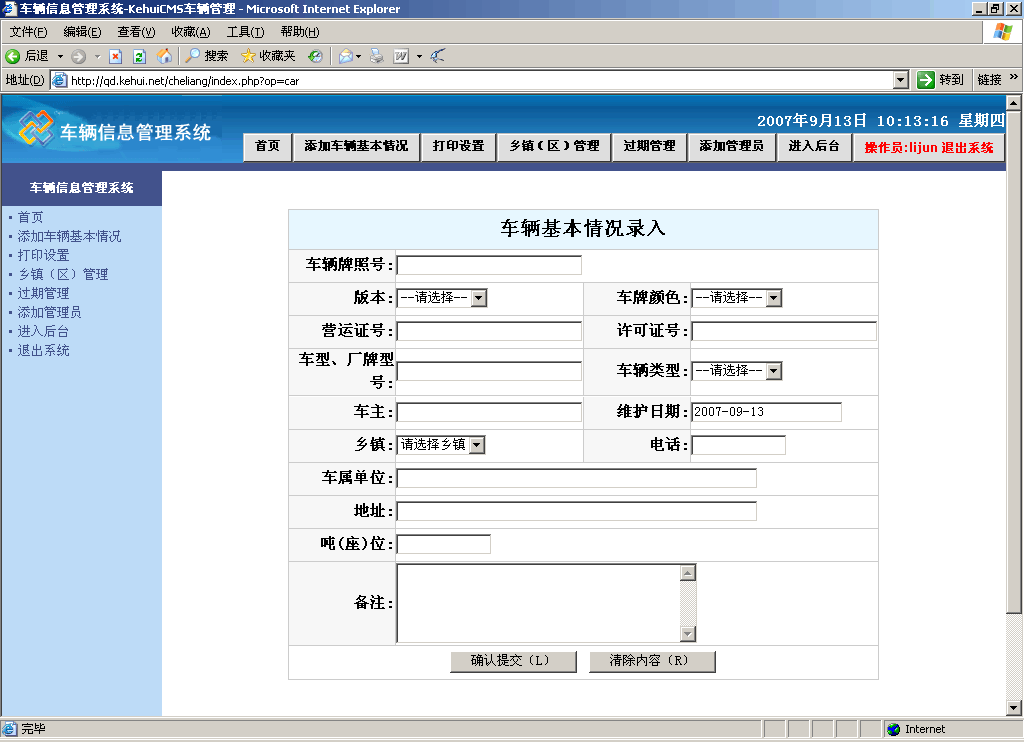
Task: Open the Search (搜索) toolbar button
Action: (x=207, y=56)
